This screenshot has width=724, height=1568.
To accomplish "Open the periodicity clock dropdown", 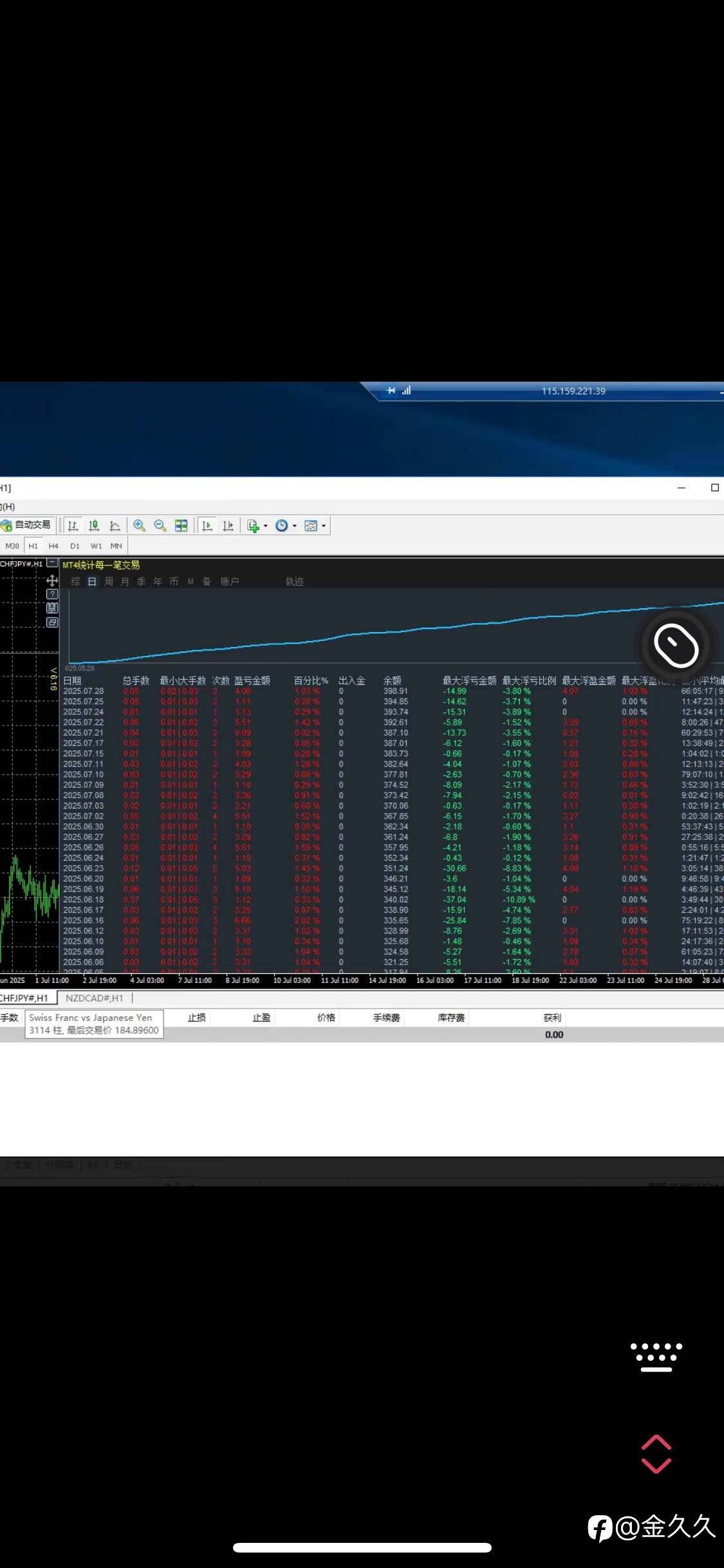I will [286, 526].
